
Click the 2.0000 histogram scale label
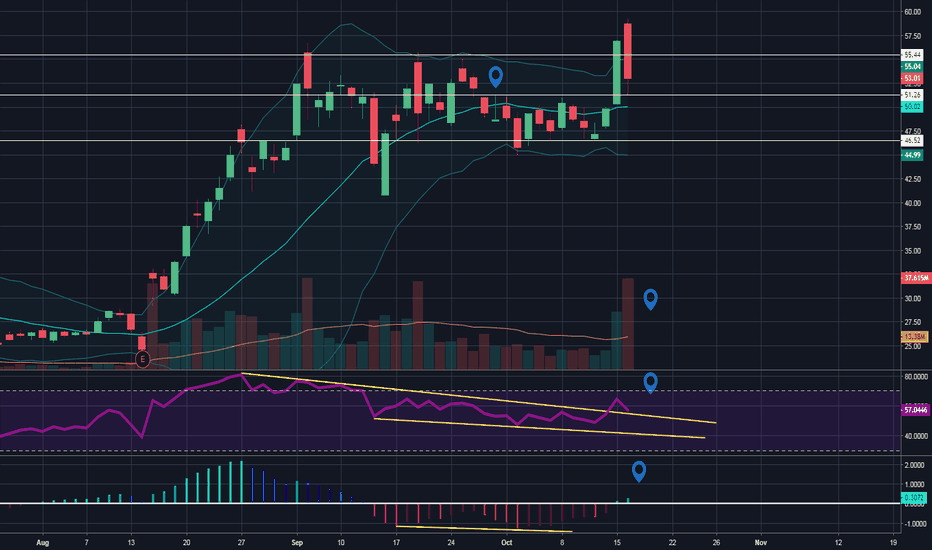coord(914,465)
